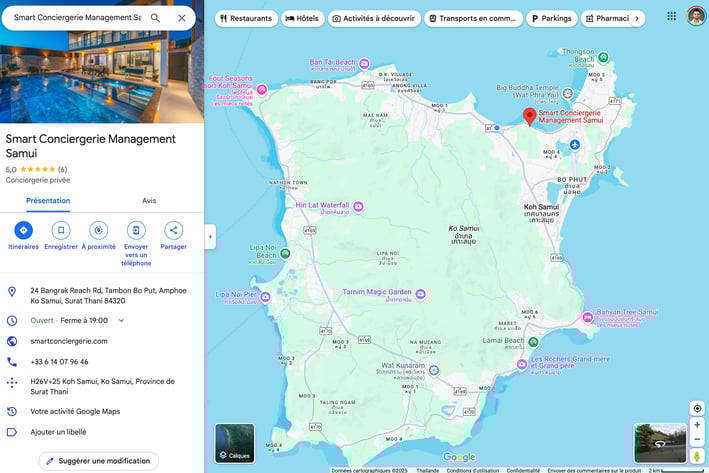Open Votre activité Google Maps
The height and width of the screenshot is (473, 709).
pos(75,411)
